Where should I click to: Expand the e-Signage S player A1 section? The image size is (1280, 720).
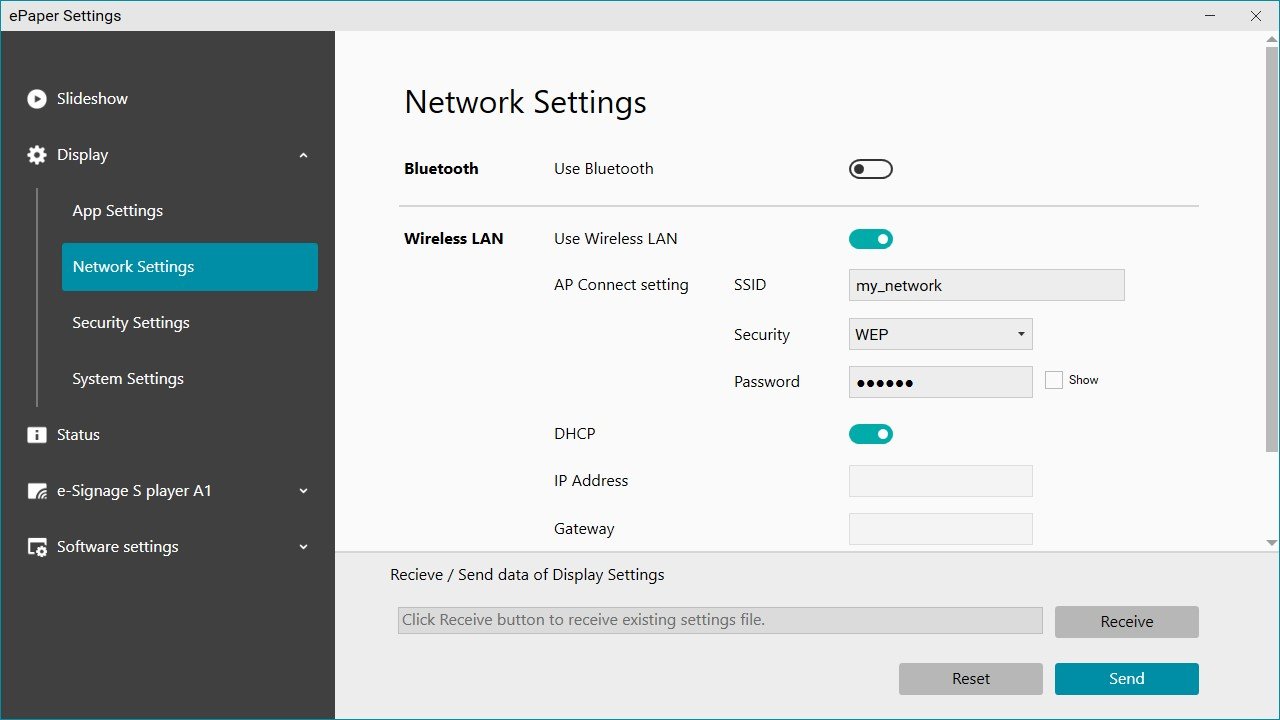point(303,491)
